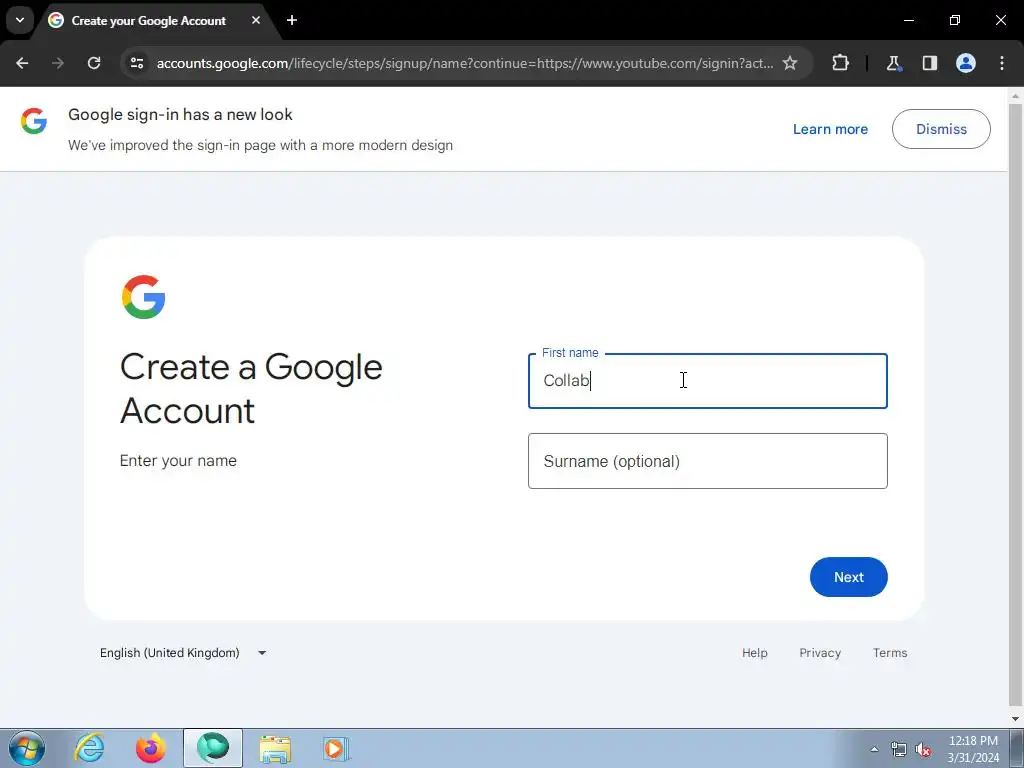Image resolution: width=1024 pixels, height=768 pixels.
Task: Open the Chrome profile avatar
Action: point(966,63)
